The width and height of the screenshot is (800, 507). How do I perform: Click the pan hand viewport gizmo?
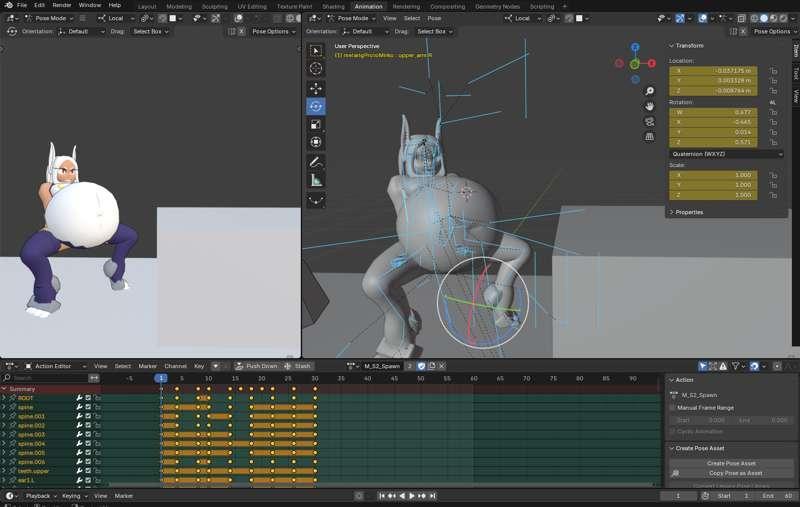tap(650, 106)
